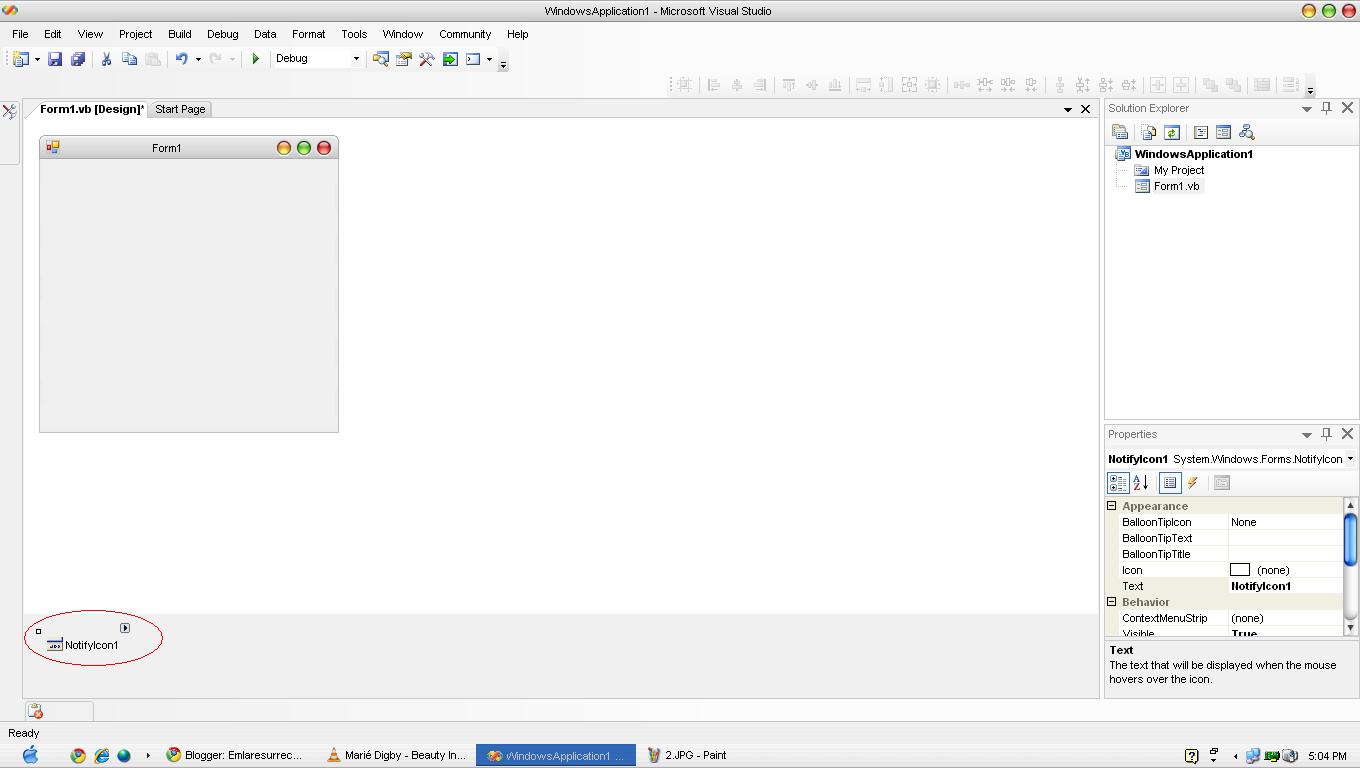Show events via the lightning bolt icon
The width and height of the screenshot is (1360, 768).
click(x=1193, y=483)
